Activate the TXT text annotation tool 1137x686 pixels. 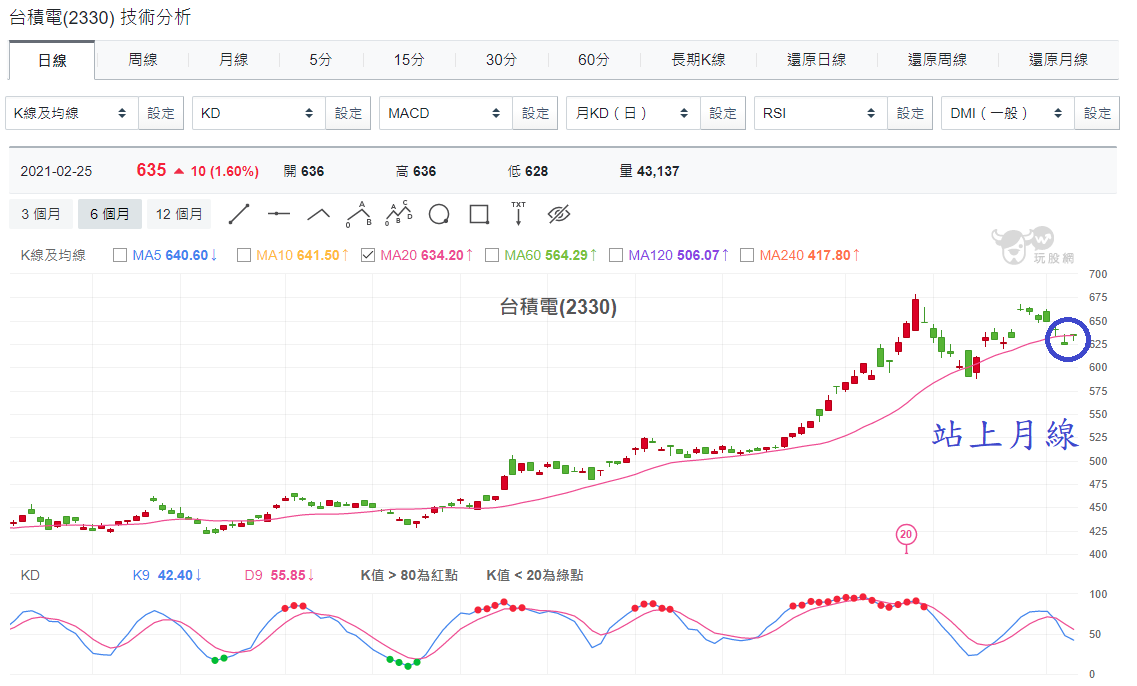[x=518, y=214]
